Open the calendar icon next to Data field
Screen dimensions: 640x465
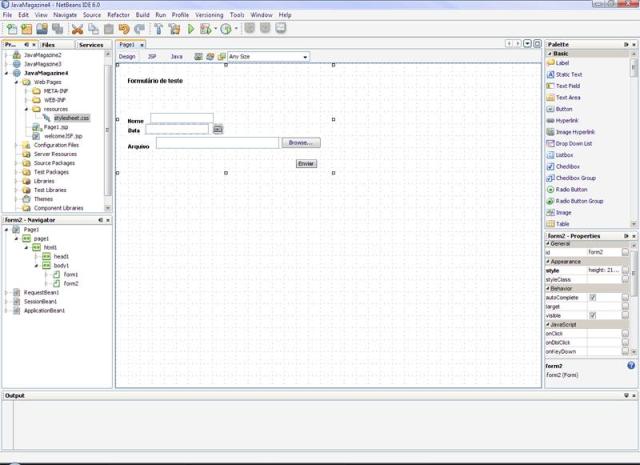[218, 129]
